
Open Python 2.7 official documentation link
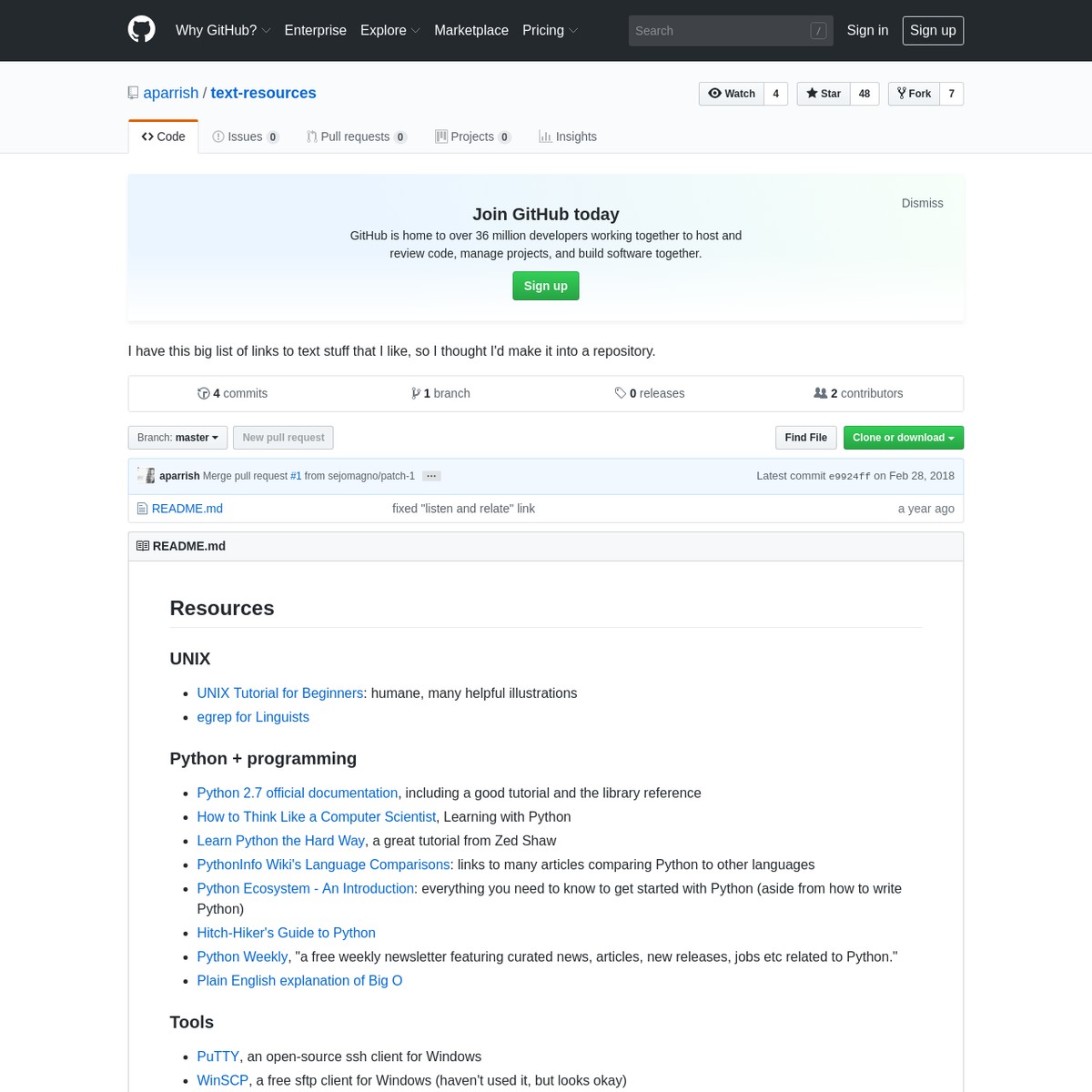298,794
